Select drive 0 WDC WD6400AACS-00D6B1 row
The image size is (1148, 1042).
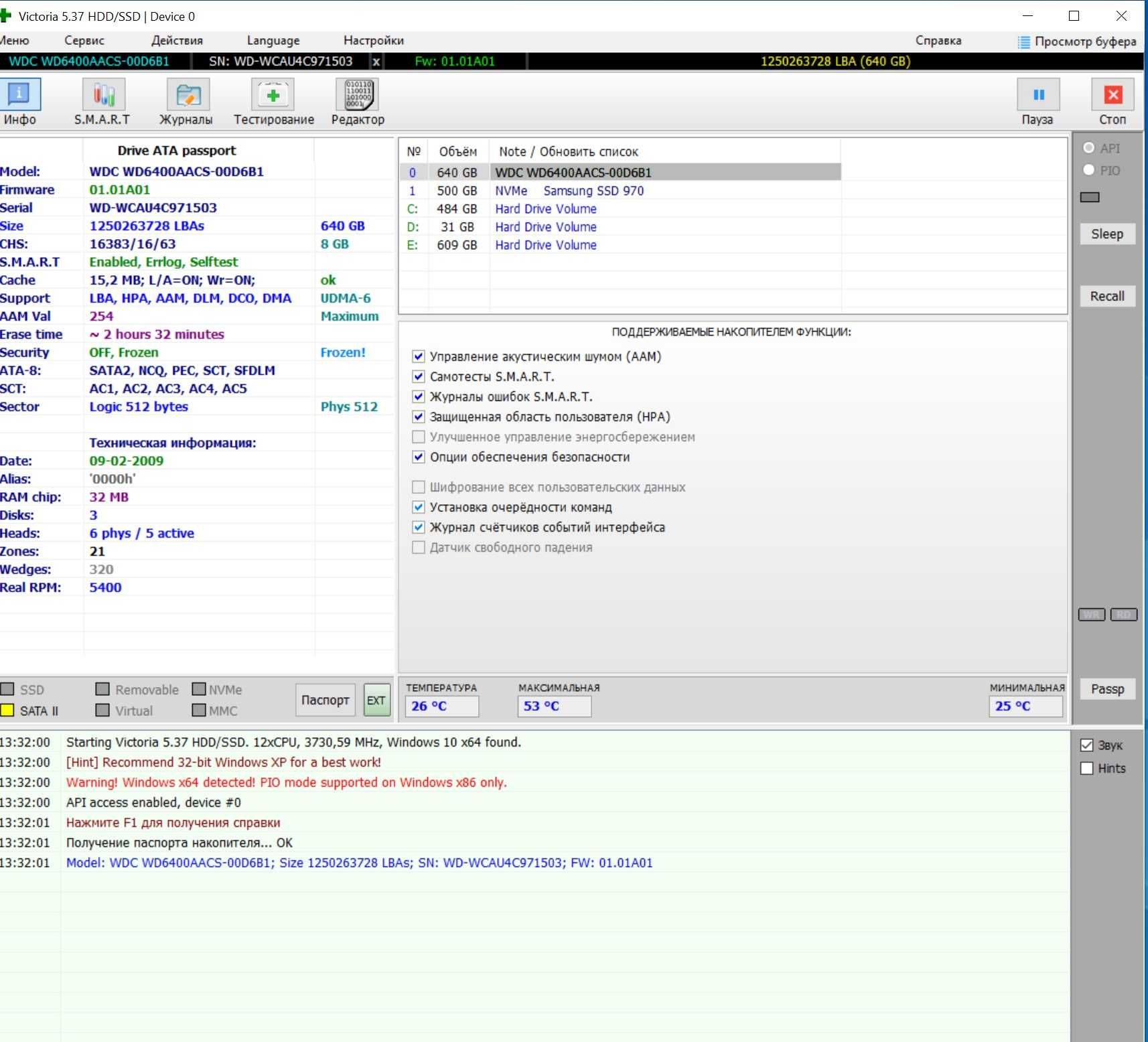point(620,172)
